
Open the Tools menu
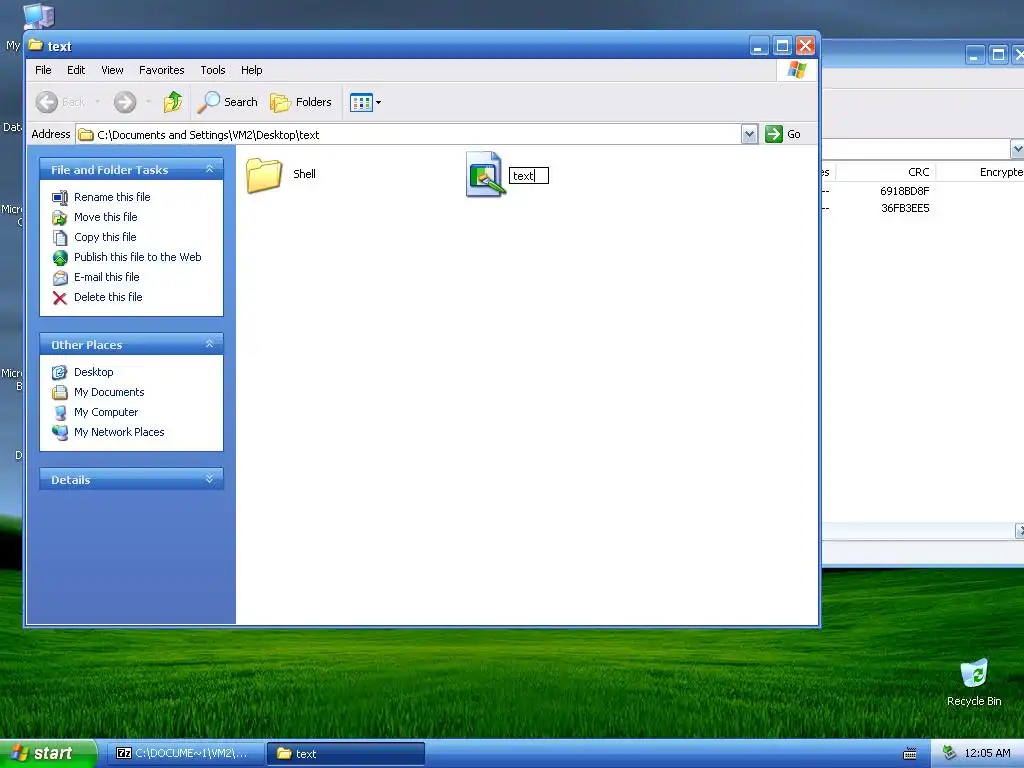[212, 70]
